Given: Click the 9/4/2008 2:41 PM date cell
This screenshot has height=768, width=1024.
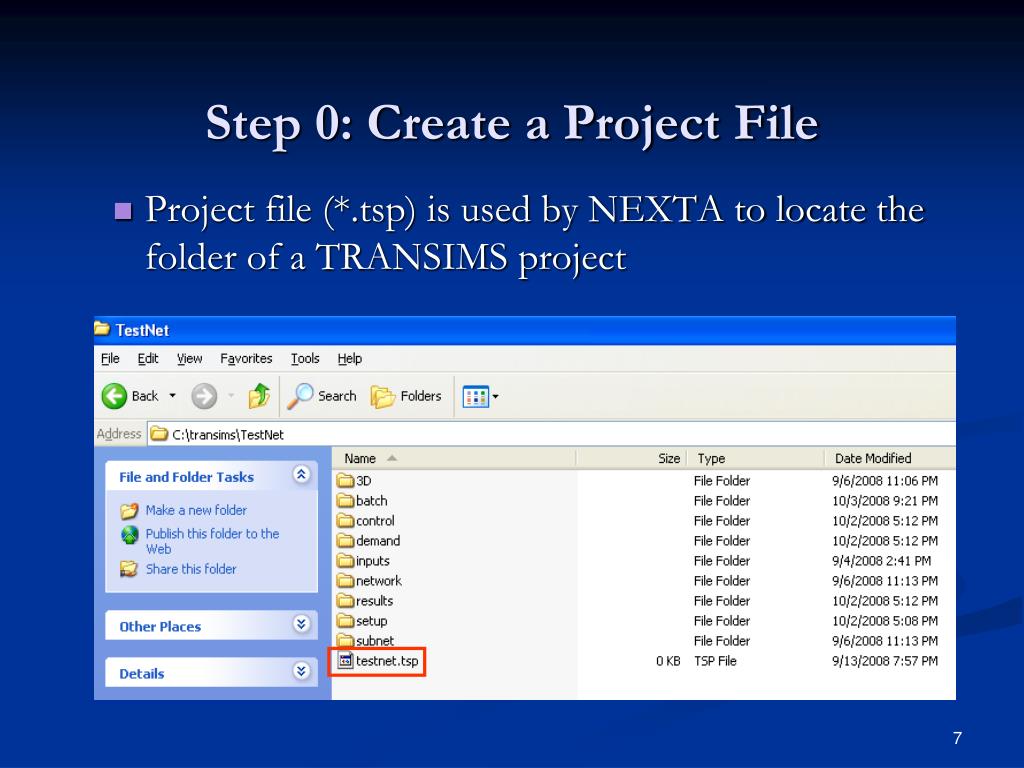Looking at the screenshot, I should (882, 561).
